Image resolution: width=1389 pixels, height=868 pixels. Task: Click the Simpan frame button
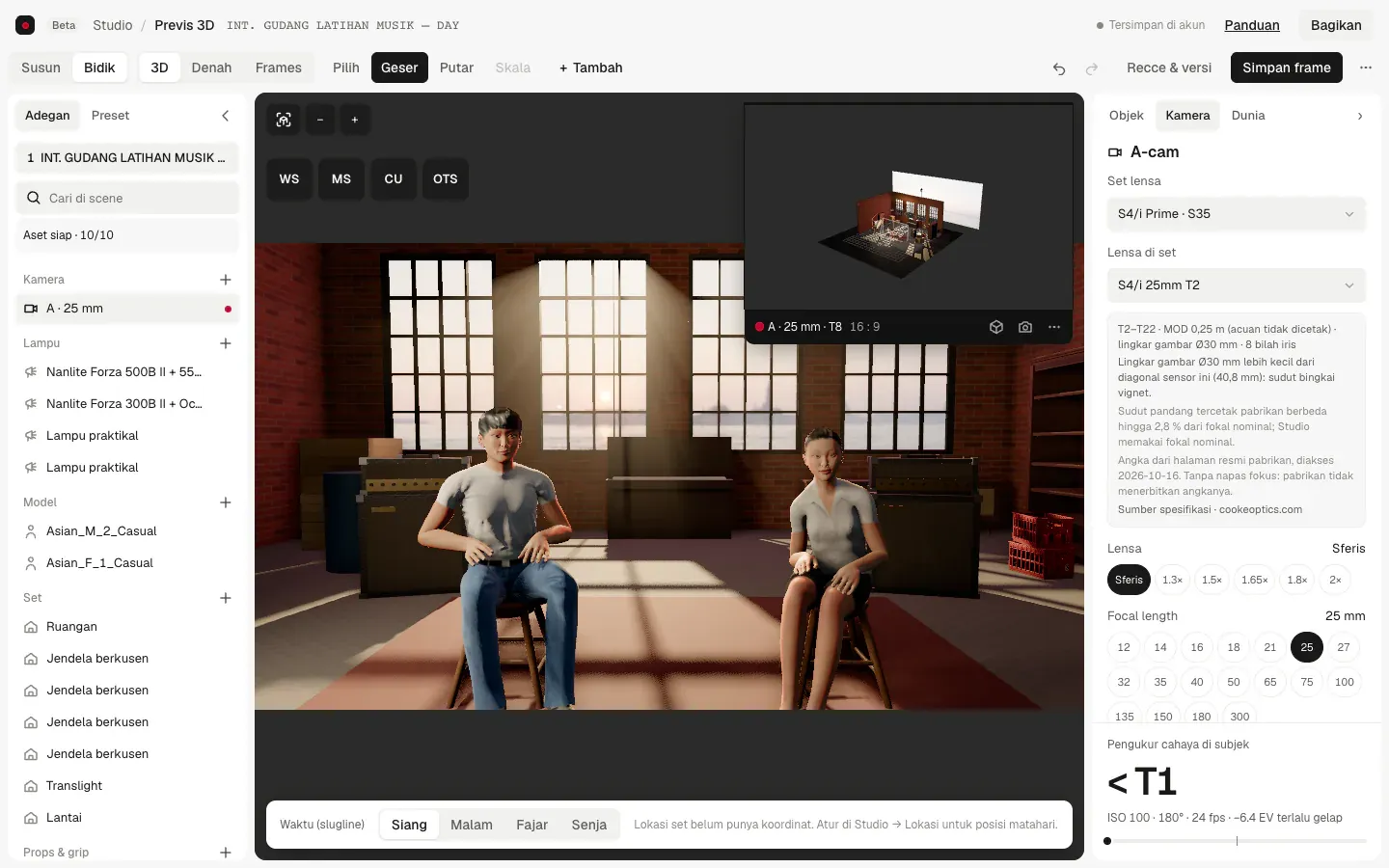1287,68
